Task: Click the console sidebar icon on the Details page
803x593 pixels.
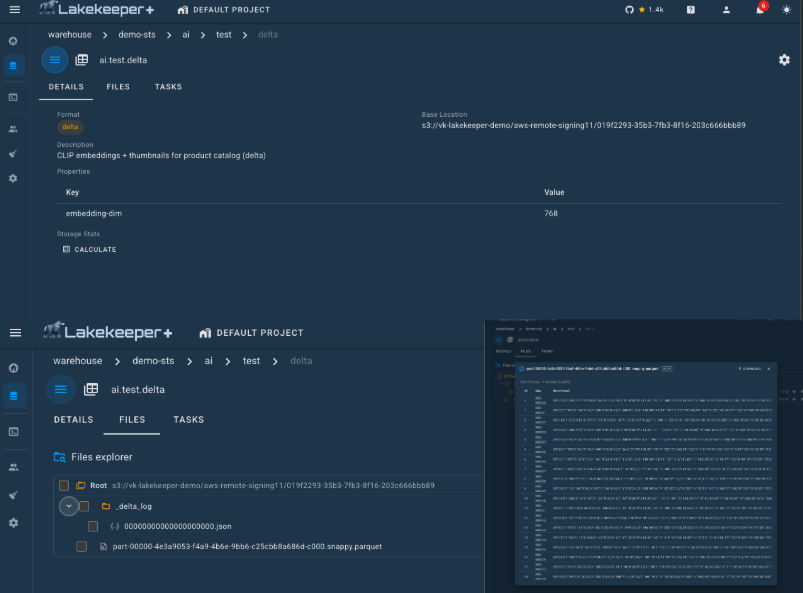Action: [x=13, y=97]
